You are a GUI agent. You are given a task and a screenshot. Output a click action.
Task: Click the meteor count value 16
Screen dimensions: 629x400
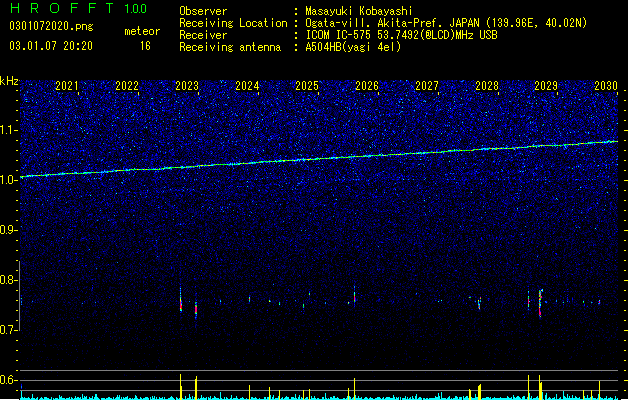click(145, 46)
